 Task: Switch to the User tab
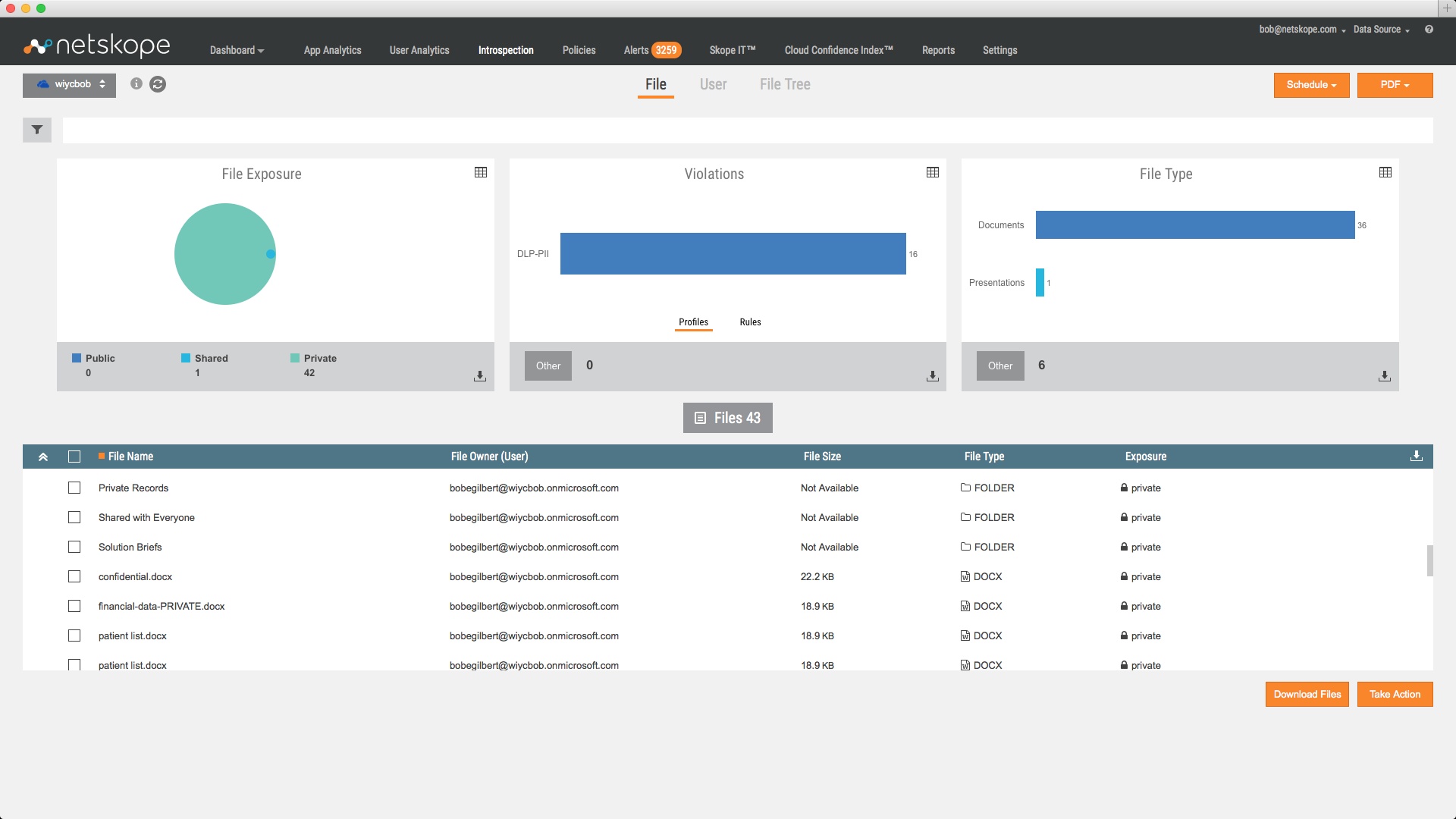coord(713,84)
